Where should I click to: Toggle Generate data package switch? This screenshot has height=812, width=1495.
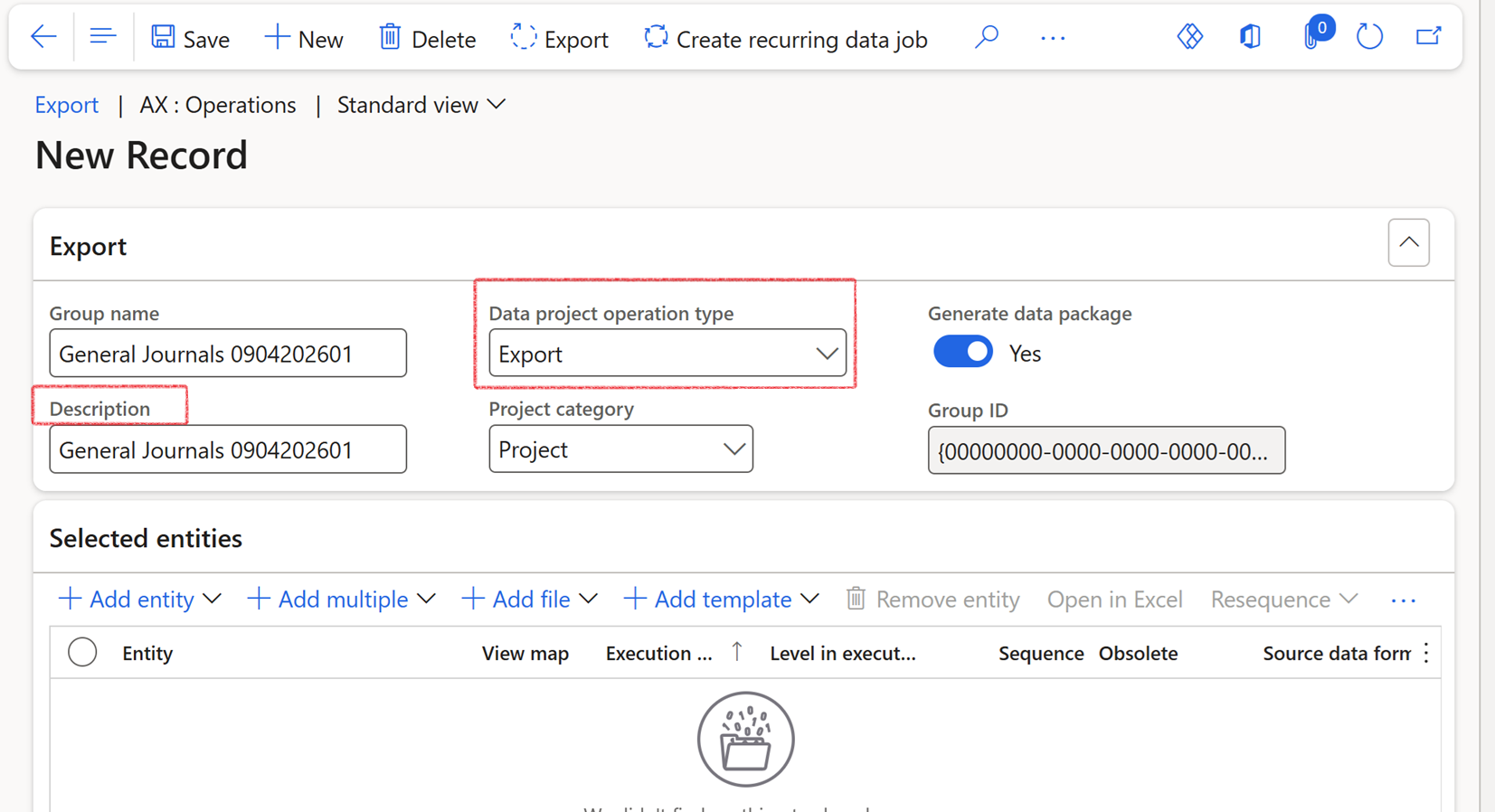click(x=962, y=352)
